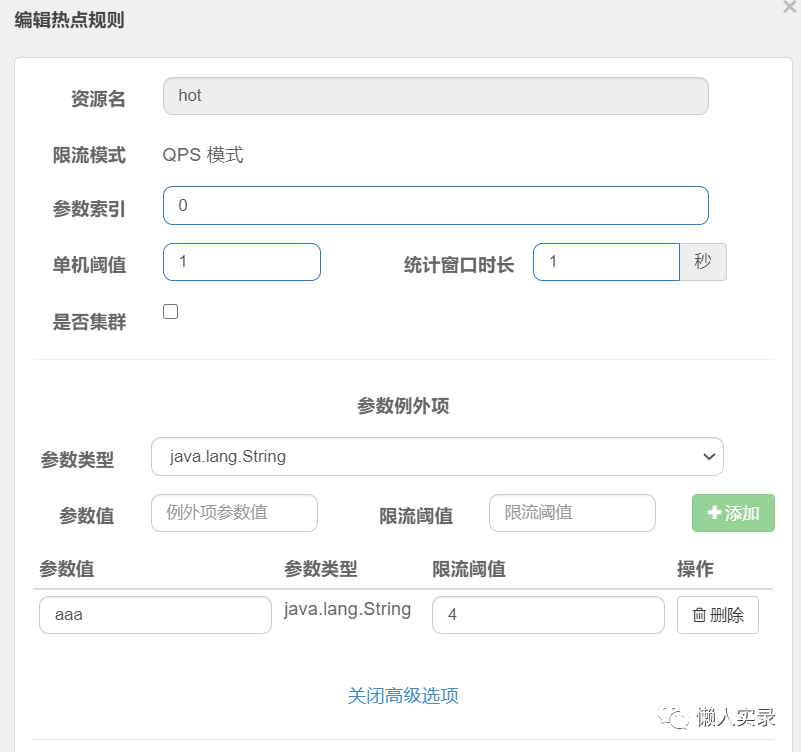The height and width of the screenshot is (752, 801).
Task: Focus the 参数索引 input field
Action: (x=435, y=205)
